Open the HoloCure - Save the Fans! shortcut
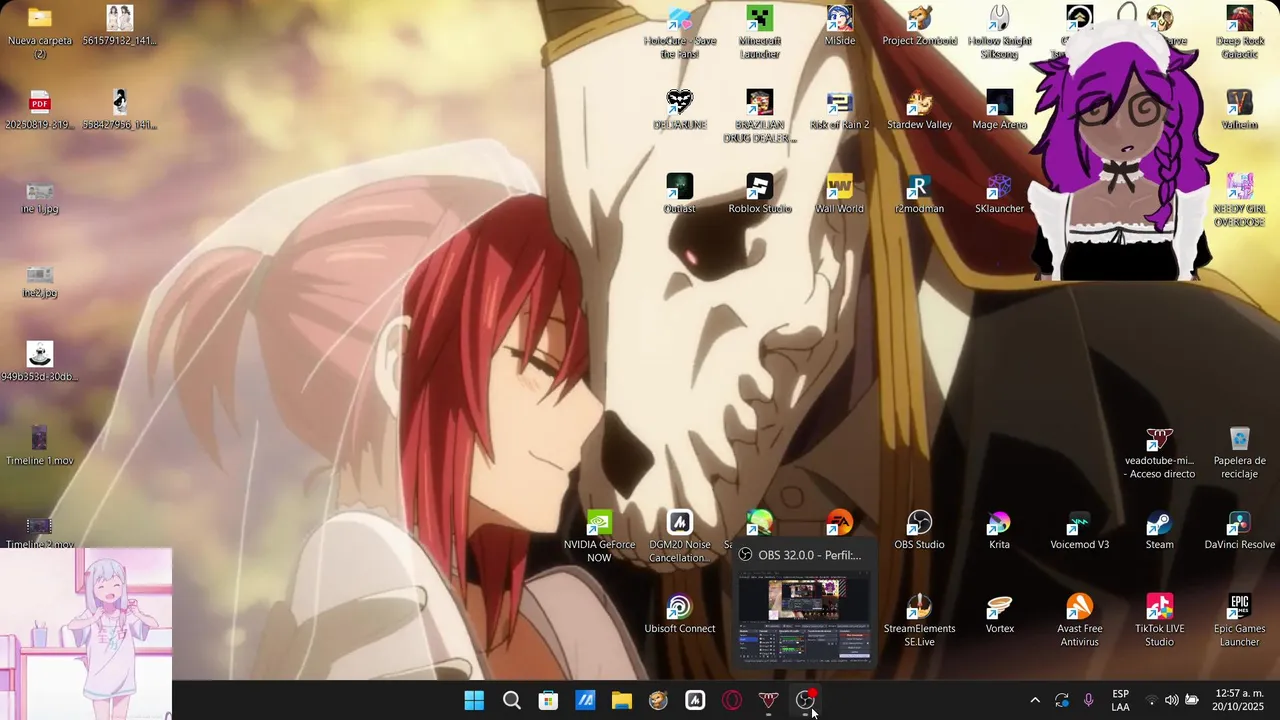Viewport: 1280px width, 720px height. [x=680, y=32]
